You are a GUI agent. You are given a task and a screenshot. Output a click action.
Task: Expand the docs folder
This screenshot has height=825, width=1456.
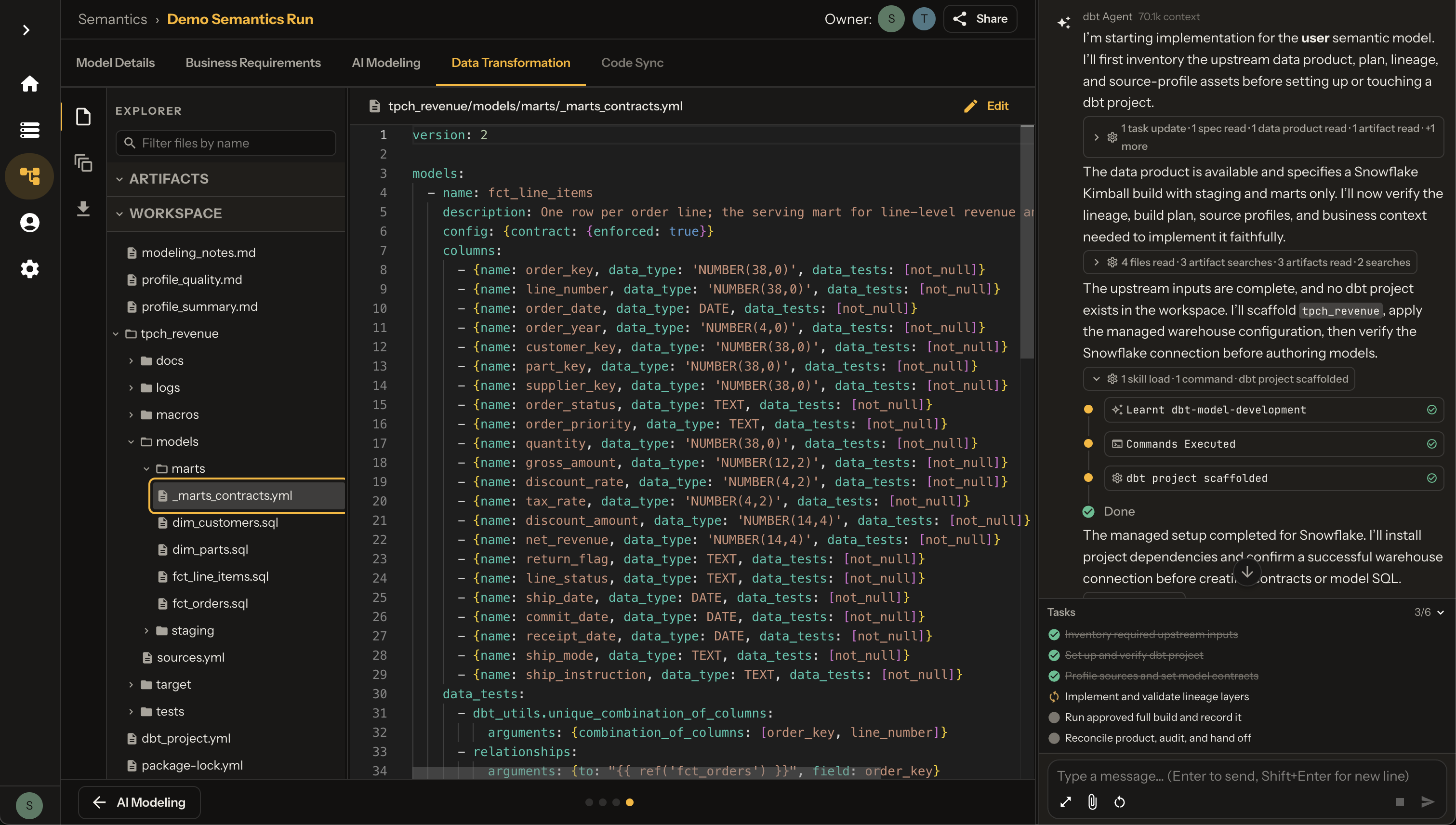(x=131, y=360)
